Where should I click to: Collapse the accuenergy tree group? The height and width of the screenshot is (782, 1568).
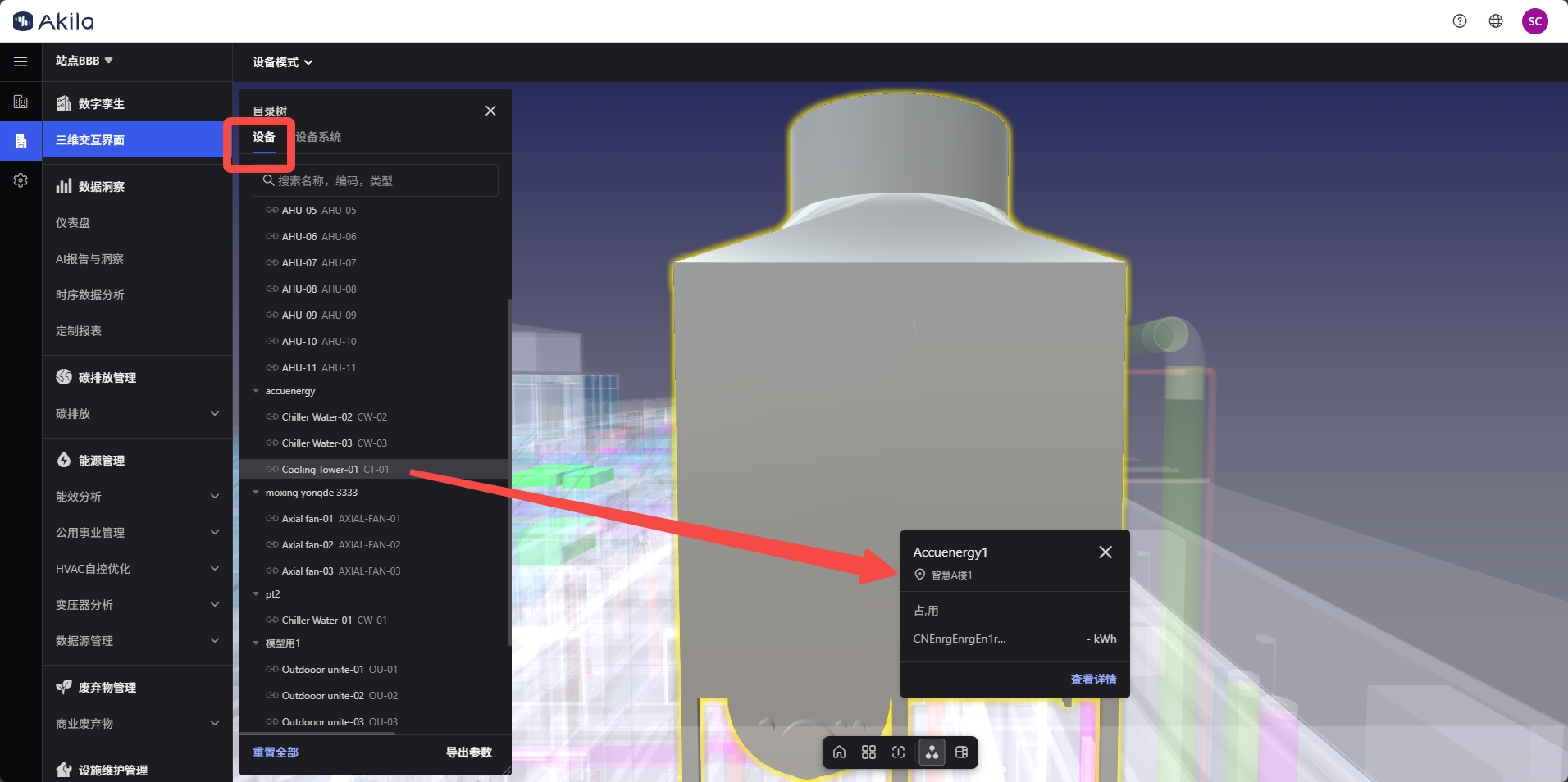256,391
